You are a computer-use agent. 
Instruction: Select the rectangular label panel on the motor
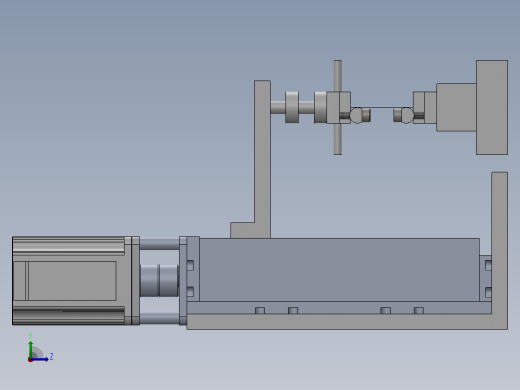72,281
